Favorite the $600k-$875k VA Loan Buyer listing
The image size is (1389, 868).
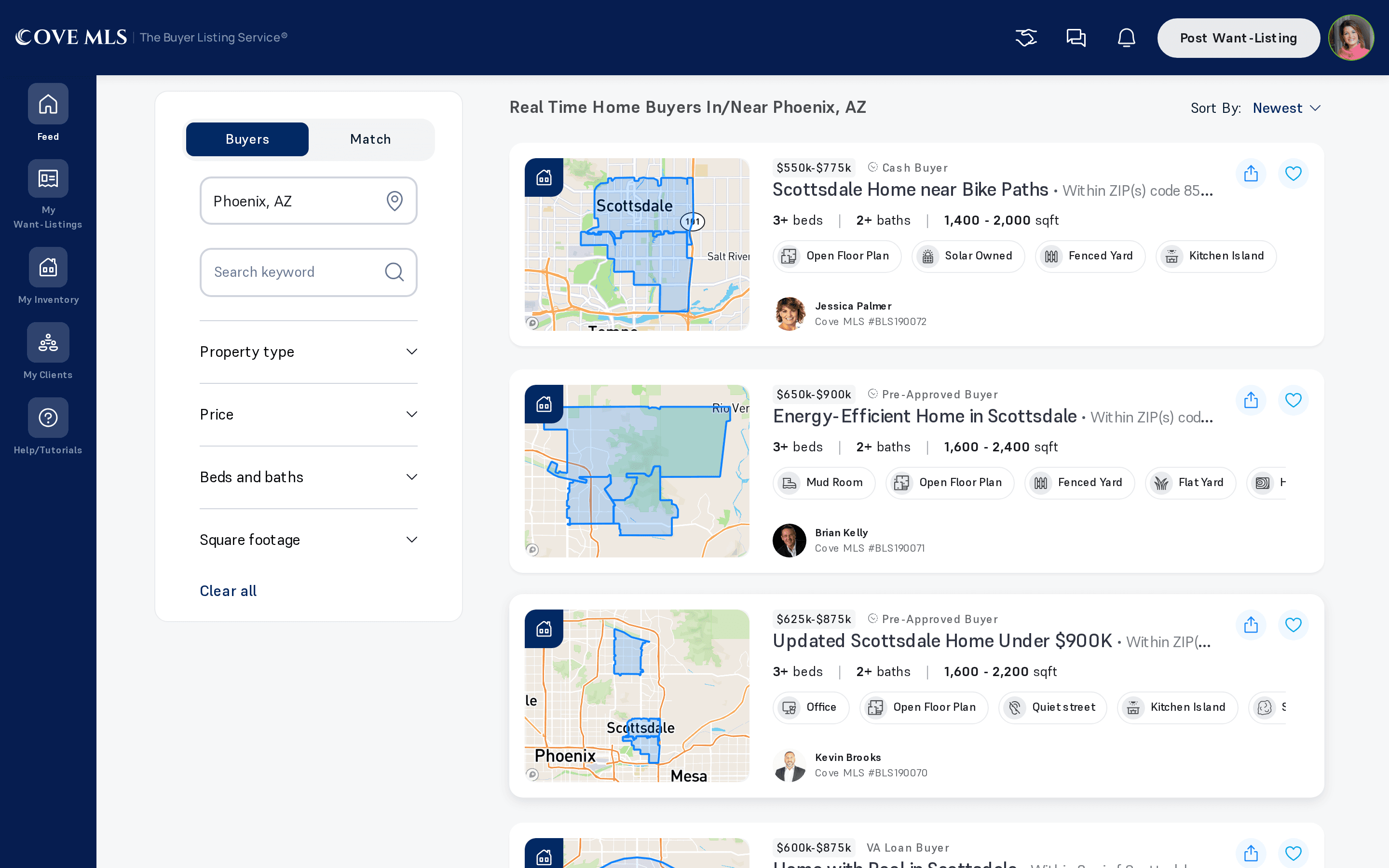tap(1293, 853)
